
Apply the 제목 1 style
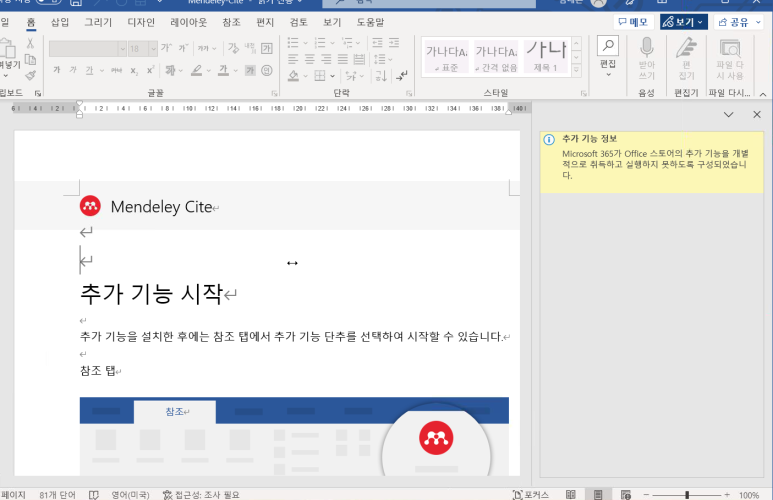[x=545, y=57]
